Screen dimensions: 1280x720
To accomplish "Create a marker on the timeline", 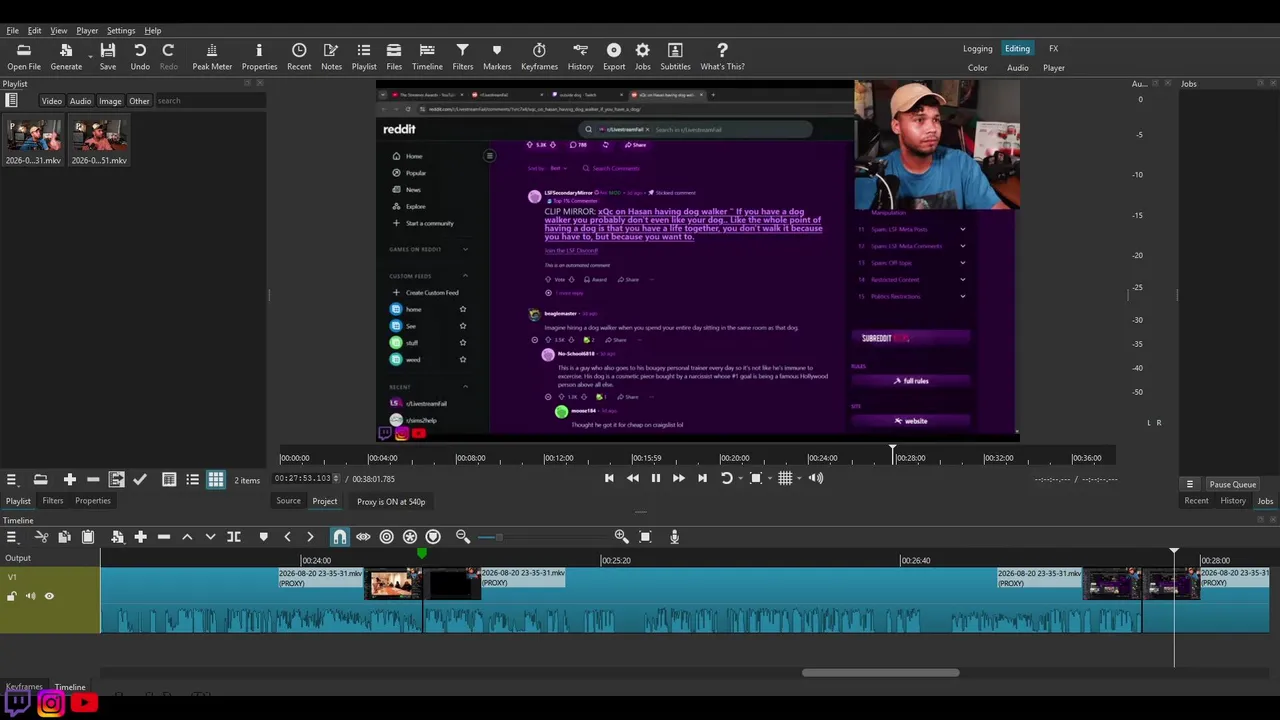I will tap(263, 537).
